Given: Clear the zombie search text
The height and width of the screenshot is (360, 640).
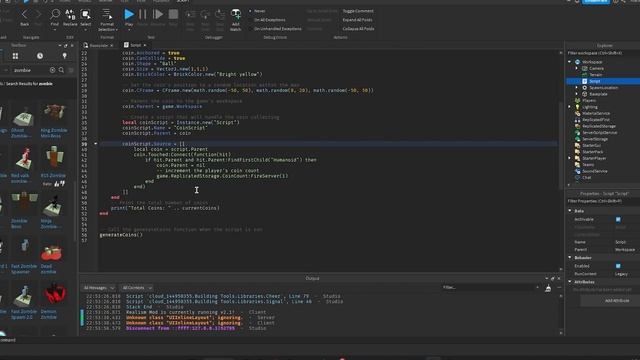Looking at the screenshot, I should pyautogui.click(x=52, y=70).
